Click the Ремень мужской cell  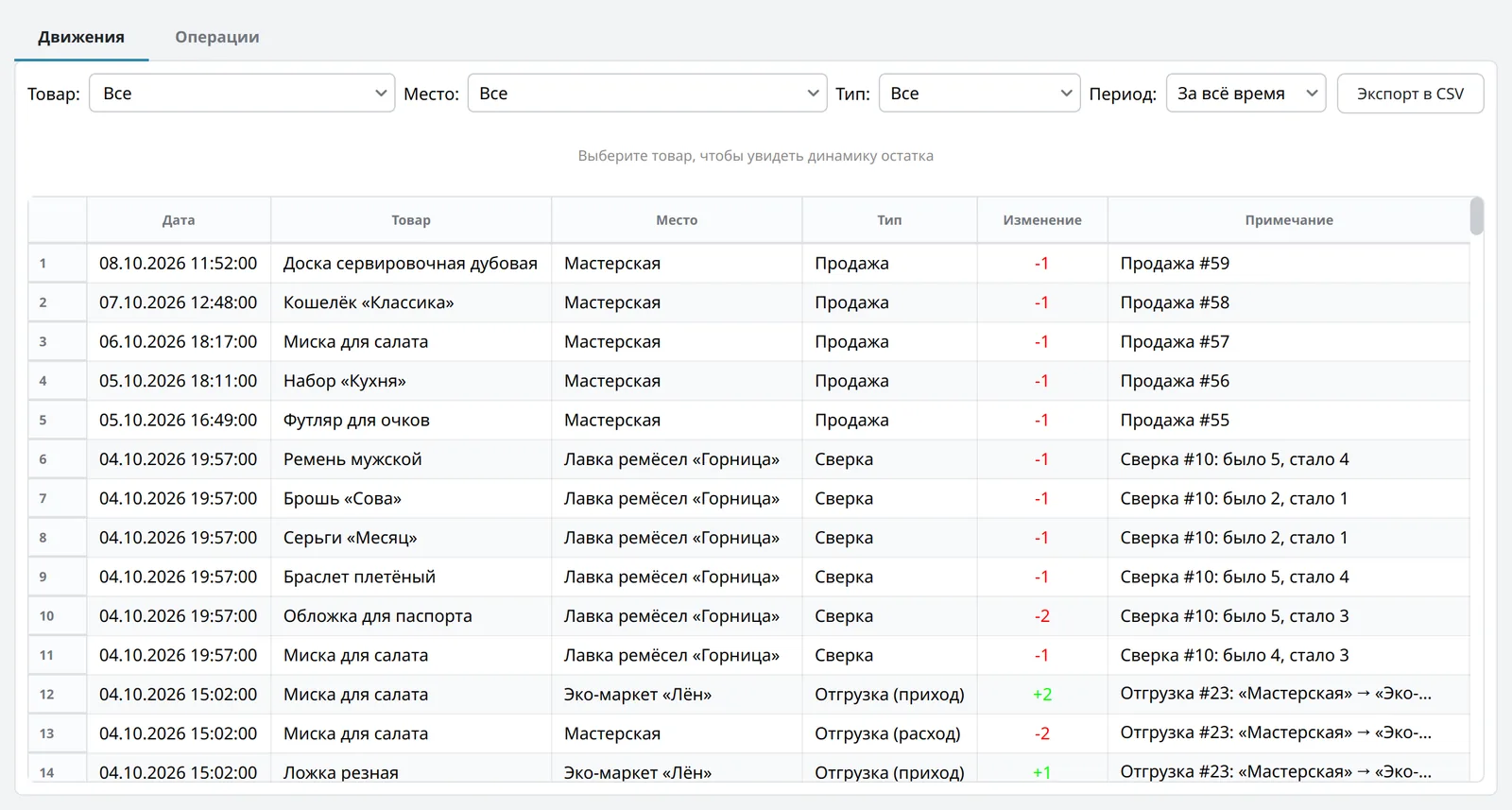coord(411,459)
